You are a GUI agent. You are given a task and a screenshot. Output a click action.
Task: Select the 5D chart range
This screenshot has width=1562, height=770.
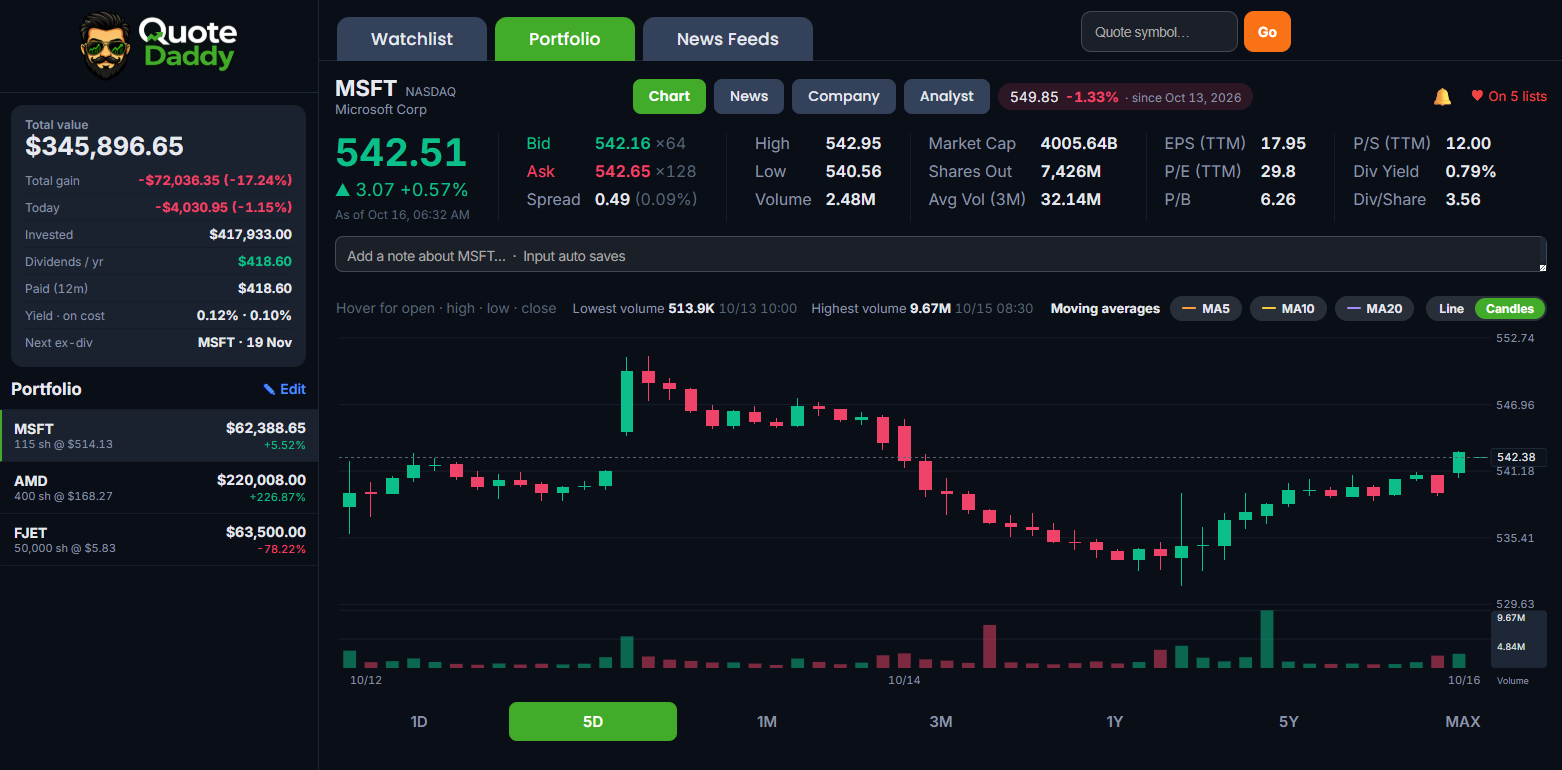(593, 721)
